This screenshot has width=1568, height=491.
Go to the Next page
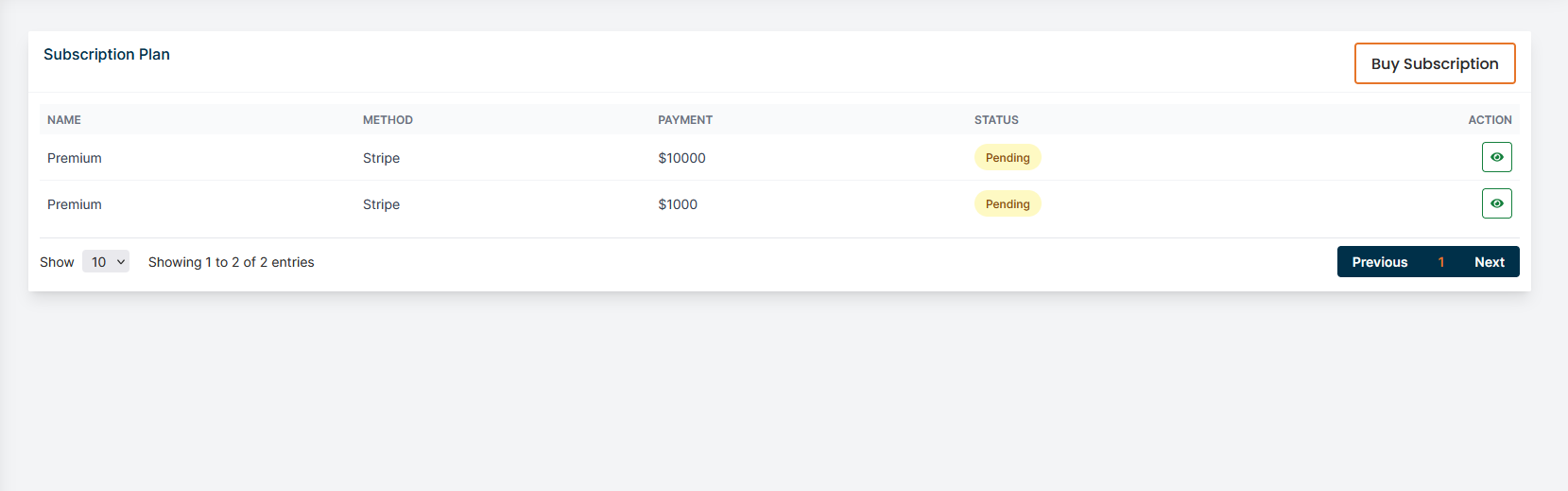pyautogui.click(x=1489, y=262)
